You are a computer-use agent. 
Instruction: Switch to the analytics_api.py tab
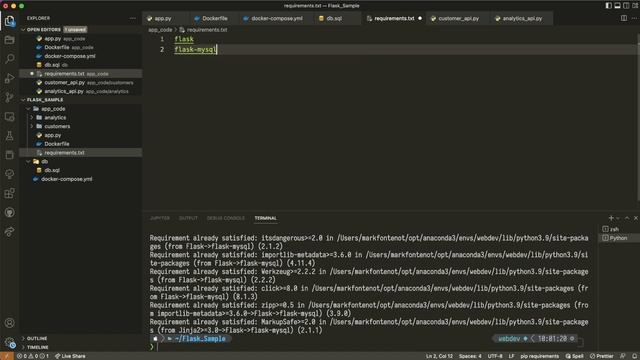(522, 18)
